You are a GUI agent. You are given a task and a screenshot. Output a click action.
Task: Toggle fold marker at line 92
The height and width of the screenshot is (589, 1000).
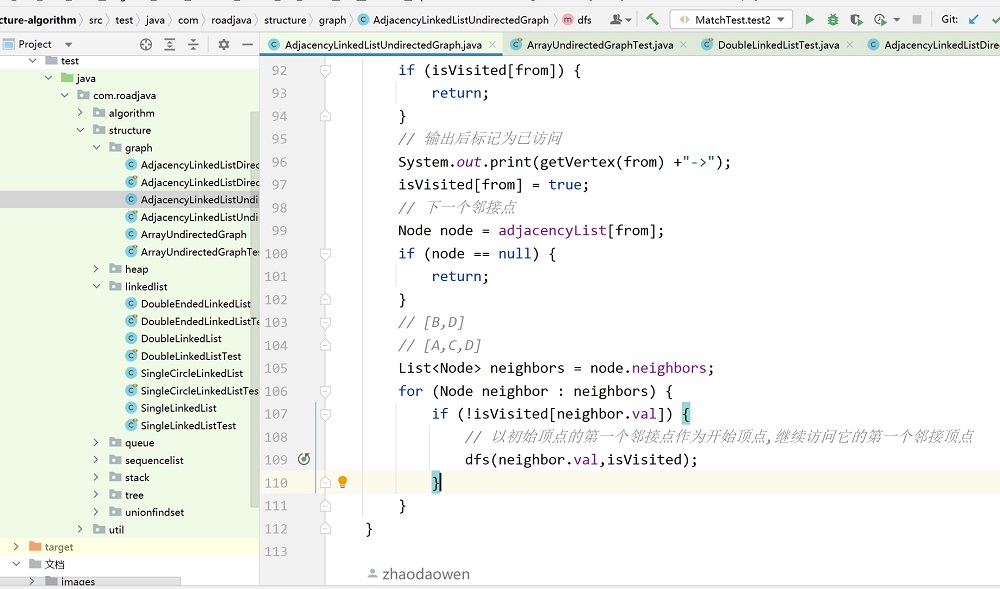point(325,70)
